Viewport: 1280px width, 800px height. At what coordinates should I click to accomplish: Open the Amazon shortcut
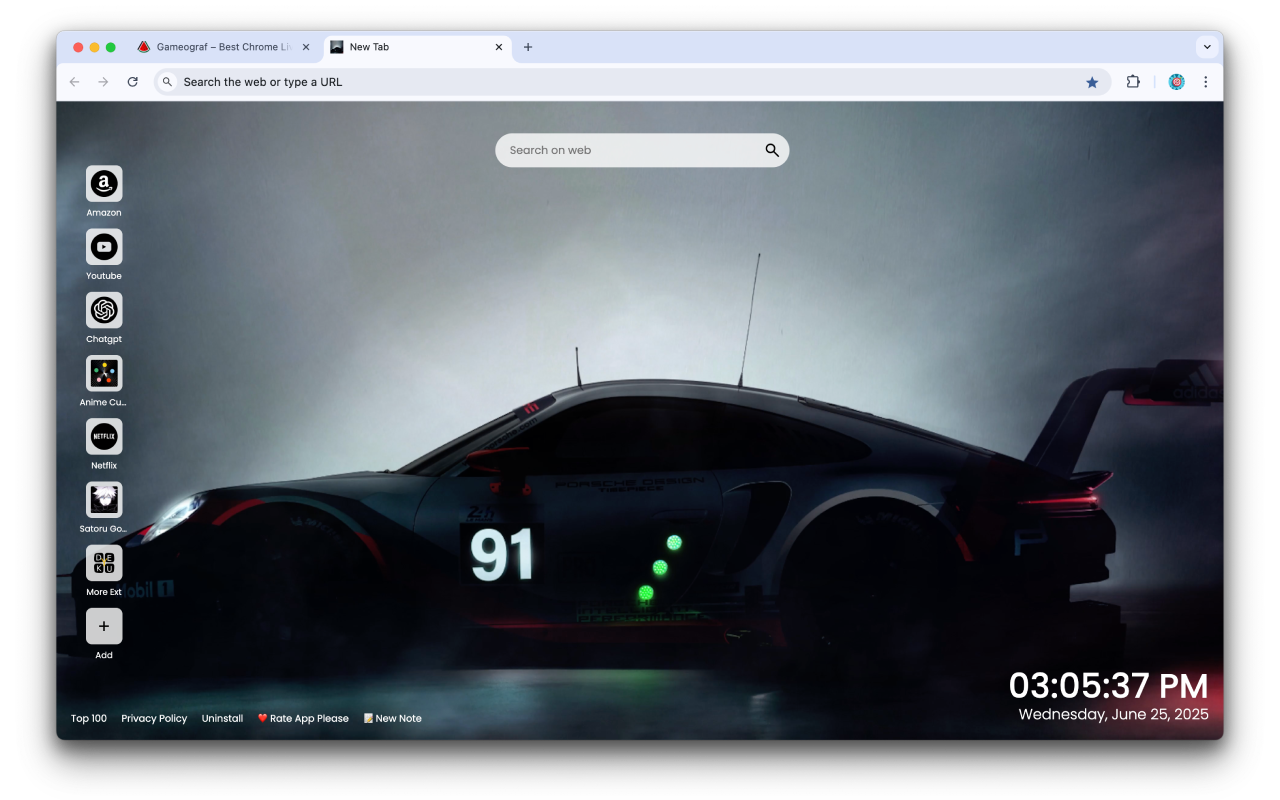click(104, 185)
